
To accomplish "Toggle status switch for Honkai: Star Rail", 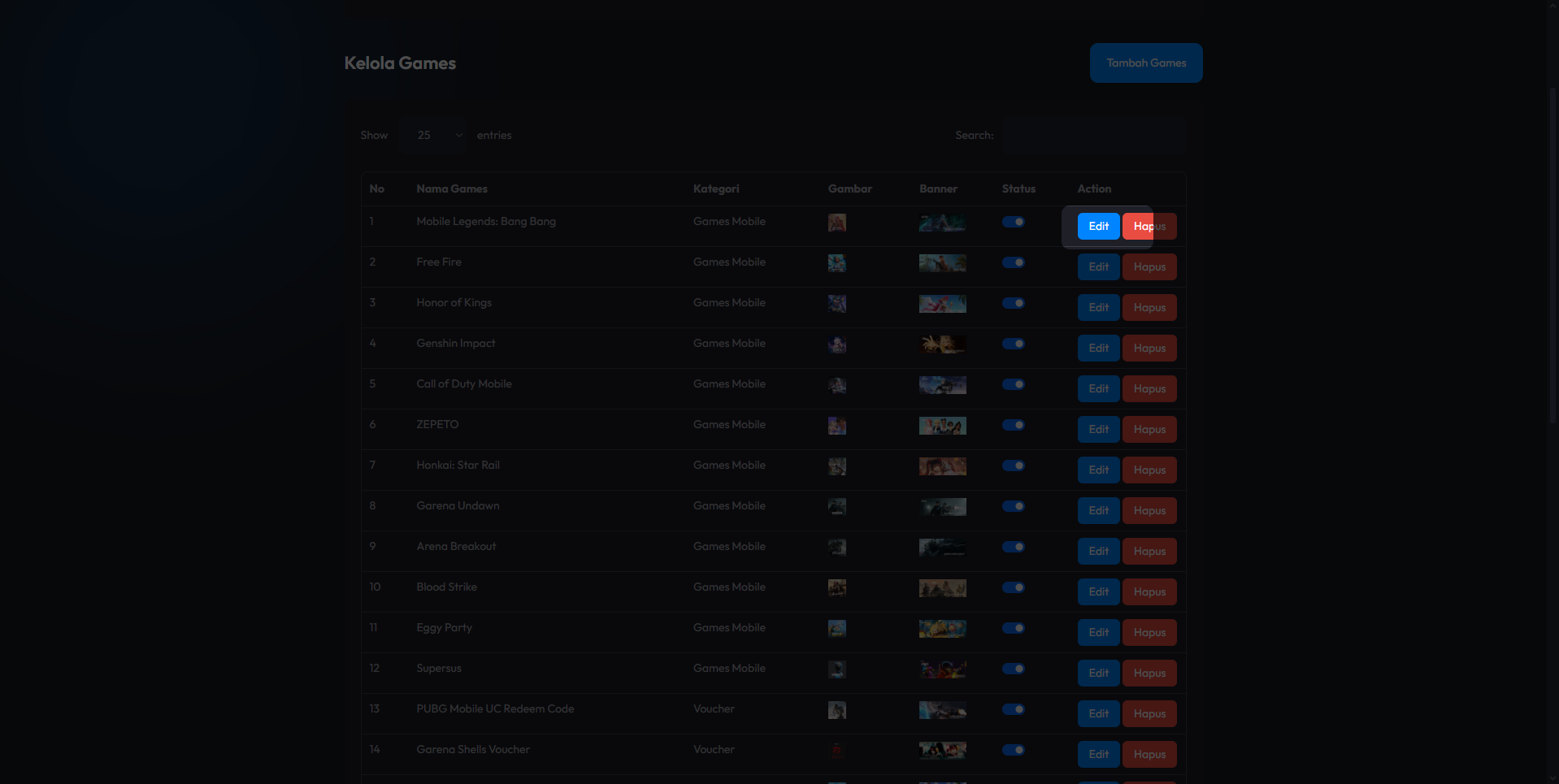I will (x=1014, y=466).
